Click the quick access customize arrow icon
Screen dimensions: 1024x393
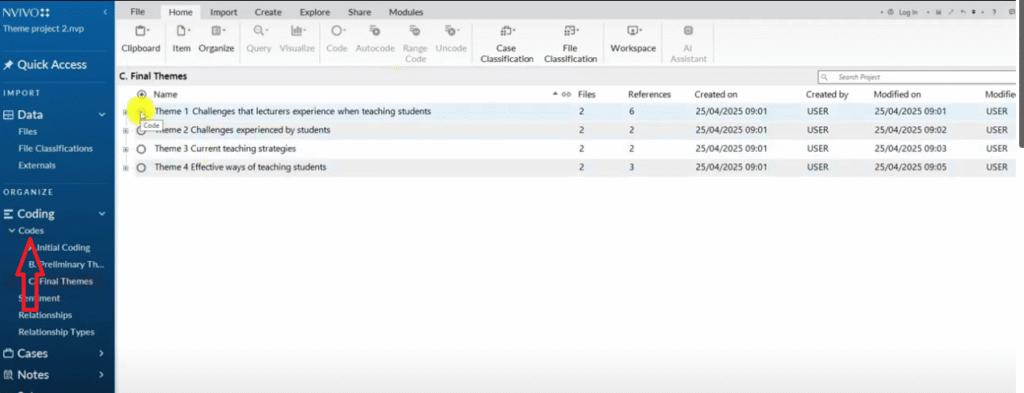(x=974, y=12)
